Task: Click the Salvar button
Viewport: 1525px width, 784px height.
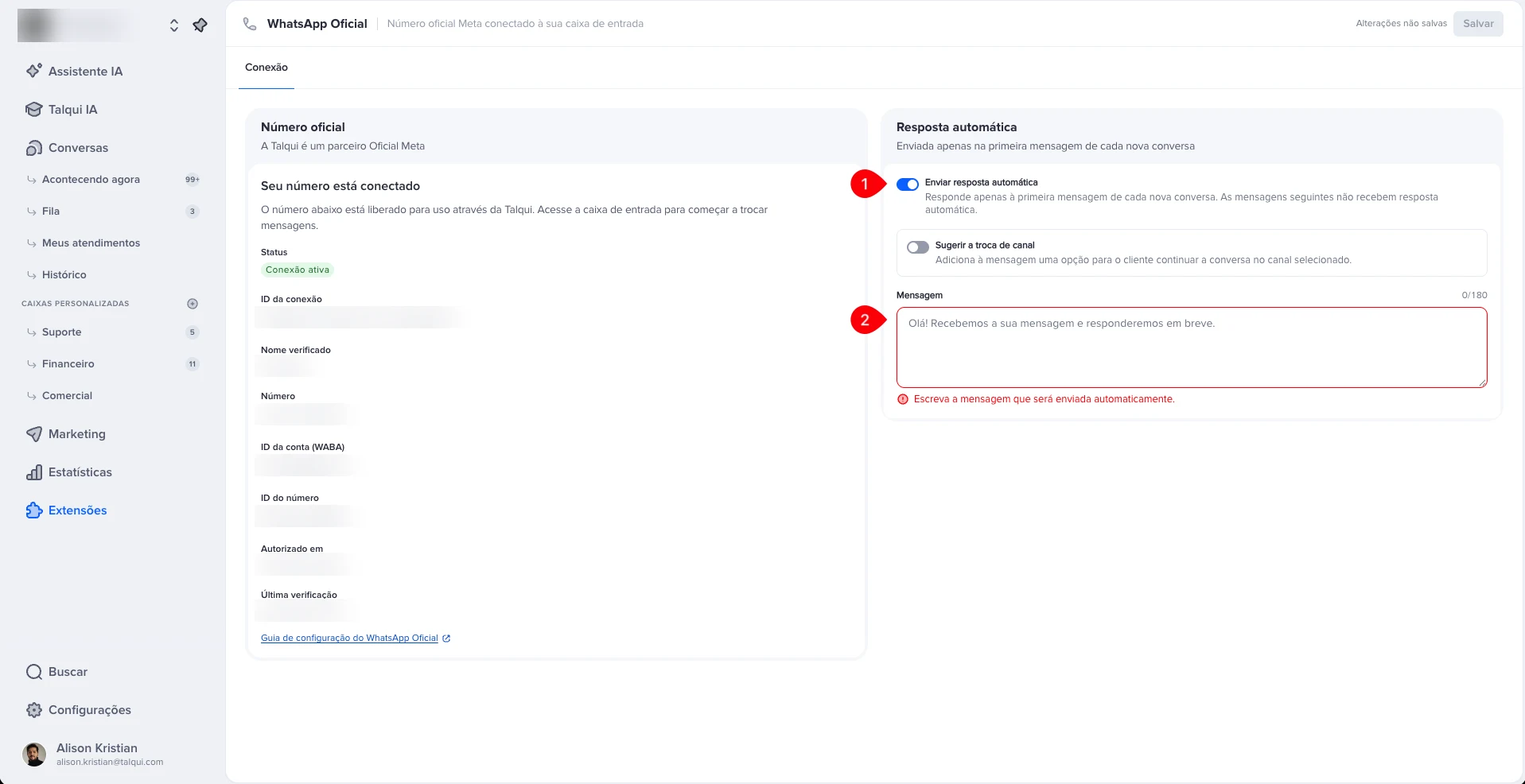Action: 1478,24
